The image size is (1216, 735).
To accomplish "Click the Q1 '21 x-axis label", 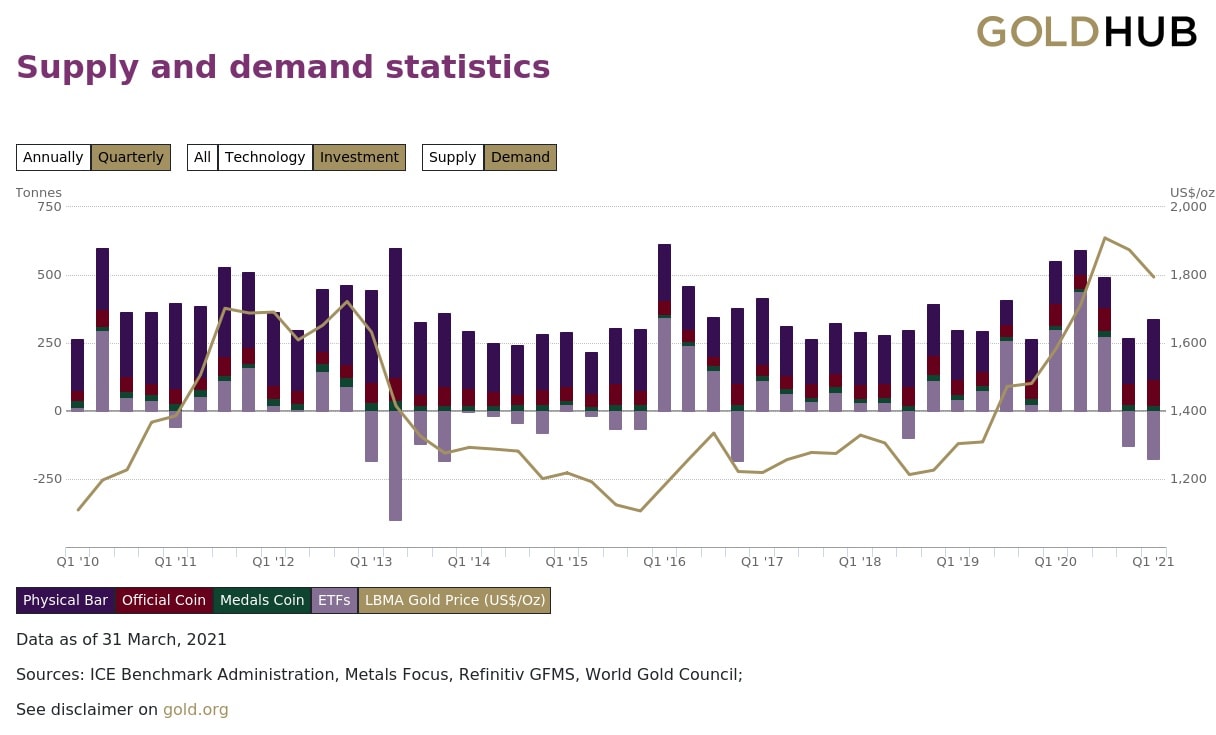I will (1152, 562).
